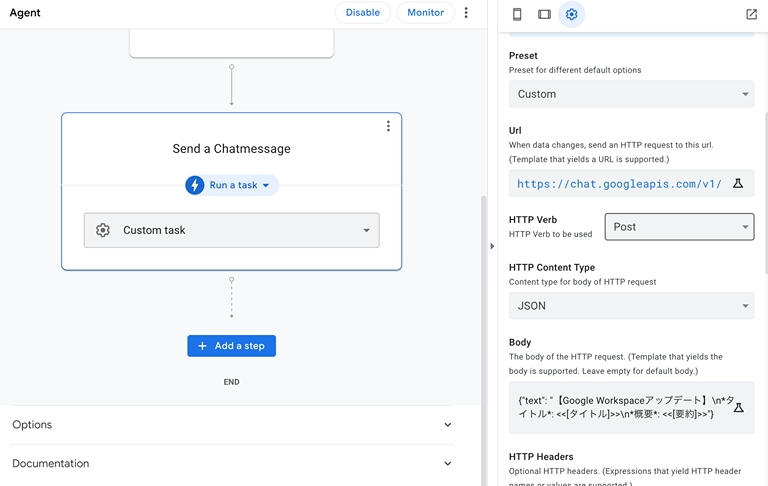This screenshot has width=768, height=486.
Task: Open the Custom task dropdown
Action: point(231,230)
